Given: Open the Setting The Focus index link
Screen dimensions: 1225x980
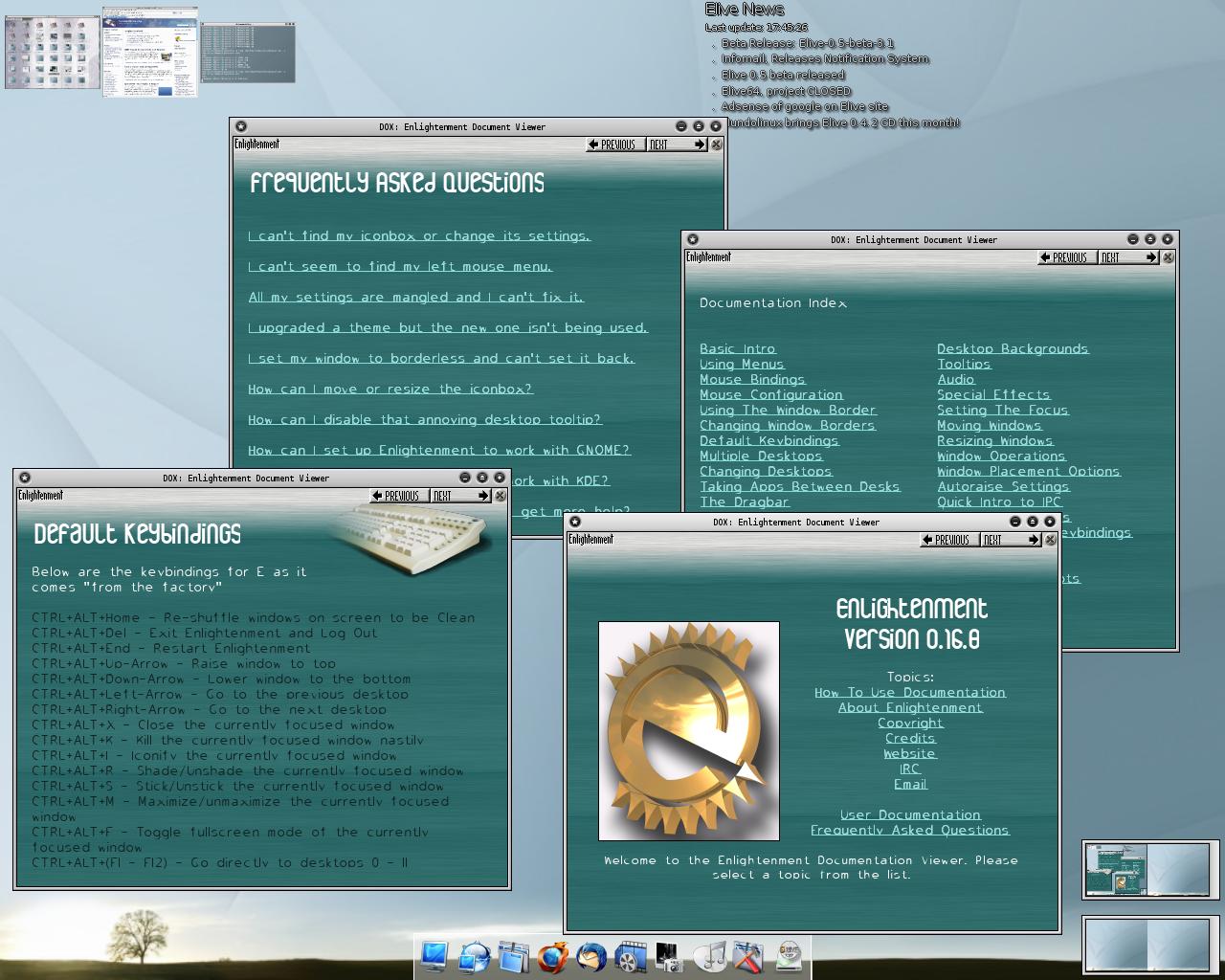Looking at the screenshot, I should click(x=1003, y=411).
